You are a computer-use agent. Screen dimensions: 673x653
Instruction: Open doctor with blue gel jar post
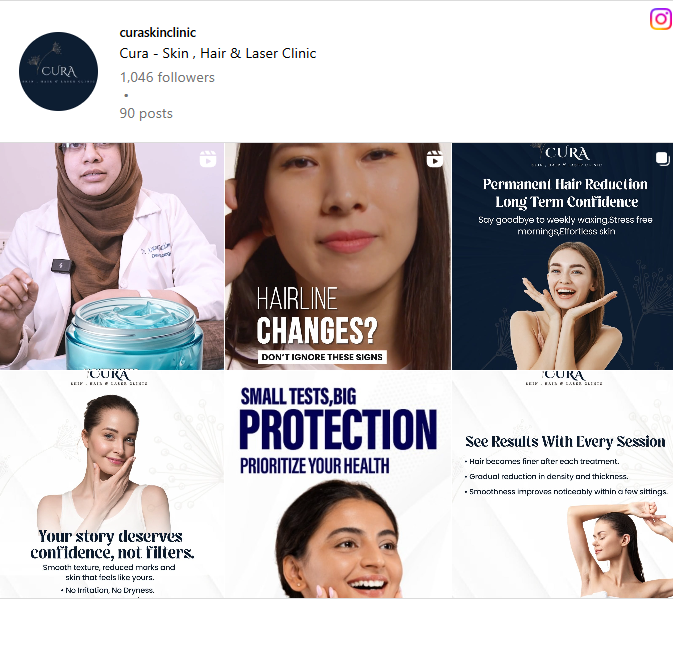click(x=112, y=256)
